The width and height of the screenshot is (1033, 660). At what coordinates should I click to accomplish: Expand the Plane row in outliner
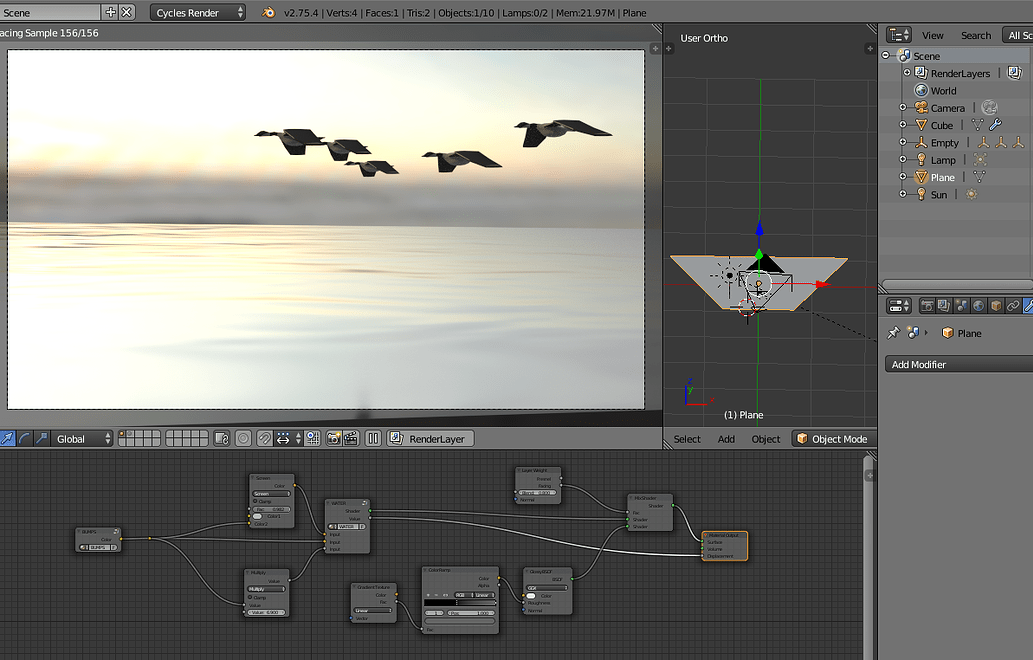[903, 177]
